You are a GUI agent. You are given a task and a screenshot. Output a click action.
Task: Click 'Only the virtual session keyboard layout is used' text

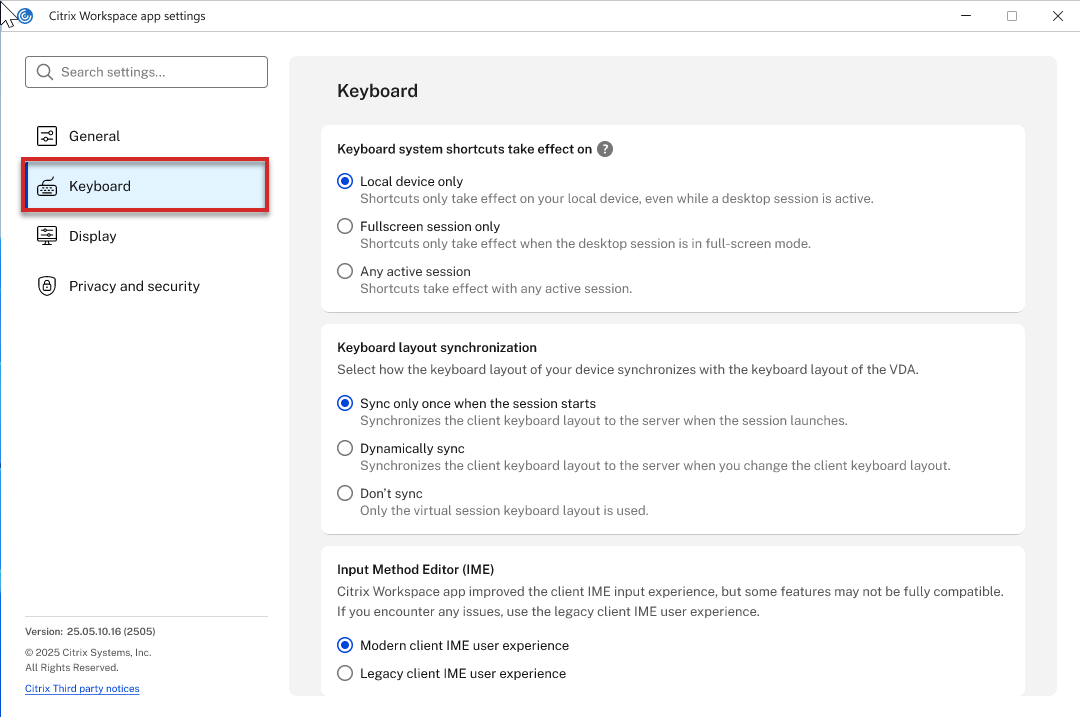tap(504, 510)
